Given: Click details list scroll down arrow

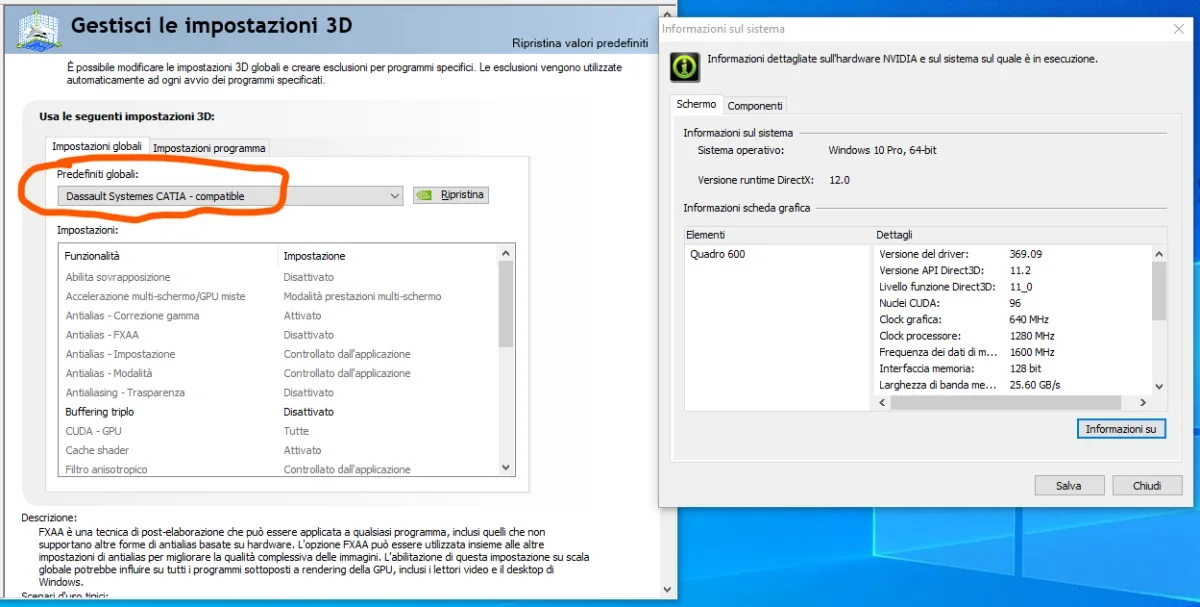Looking at the screenshot, I should [1159, 386].
